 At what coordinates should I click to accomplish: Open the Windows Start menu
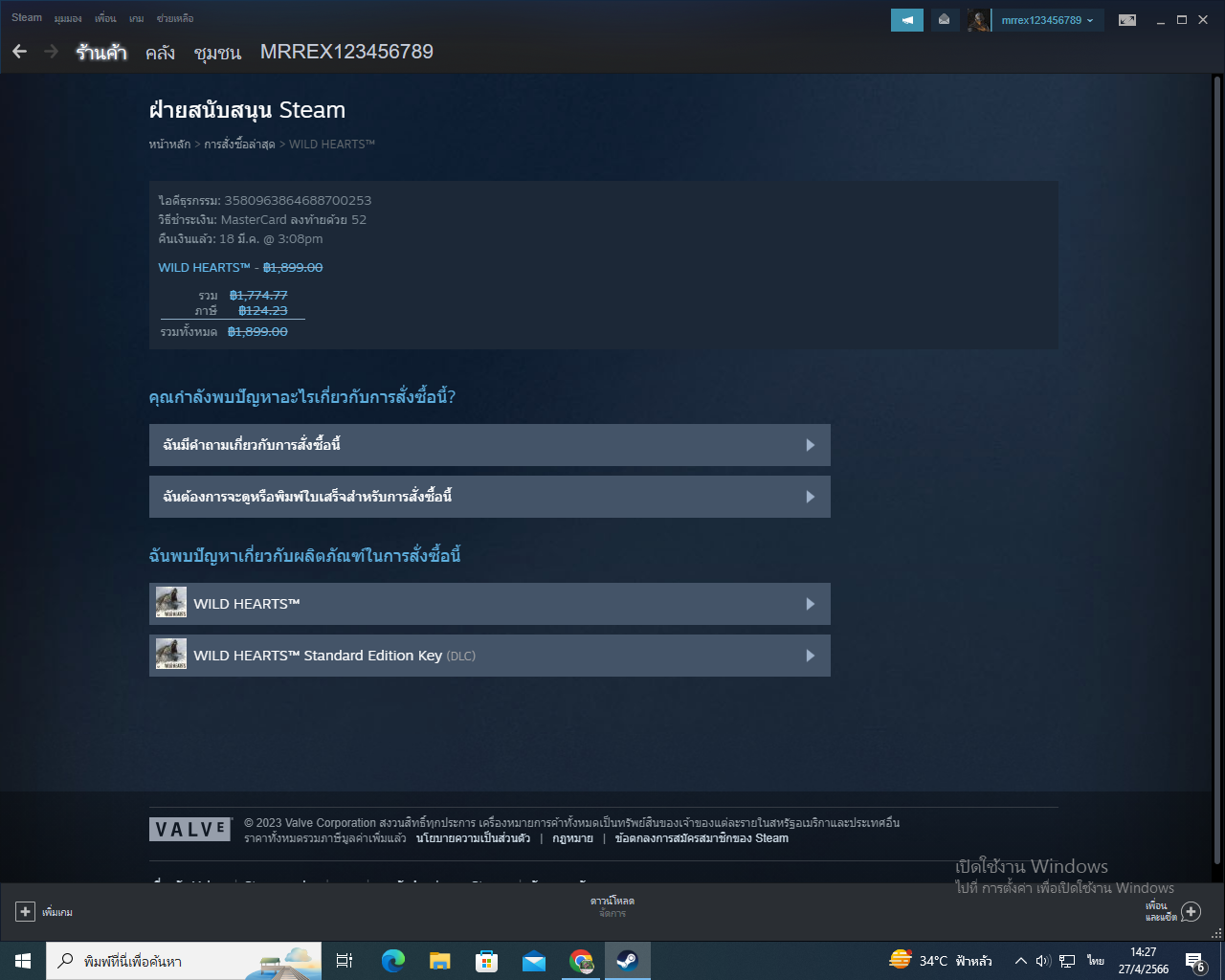coord(23,961)
